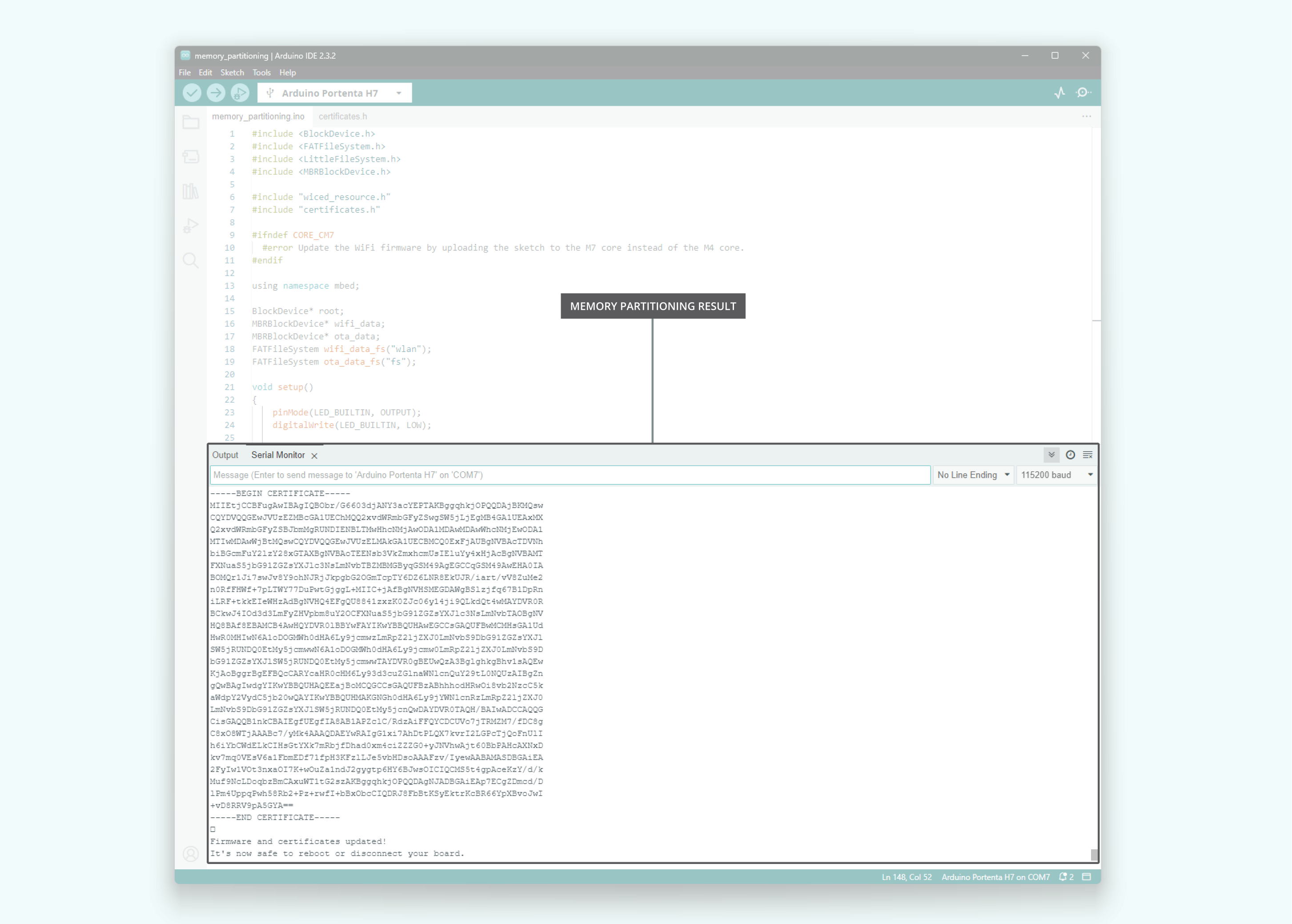Open the Search sidebar icon
The image size is (1292, 924).
[x=191, y=260]
